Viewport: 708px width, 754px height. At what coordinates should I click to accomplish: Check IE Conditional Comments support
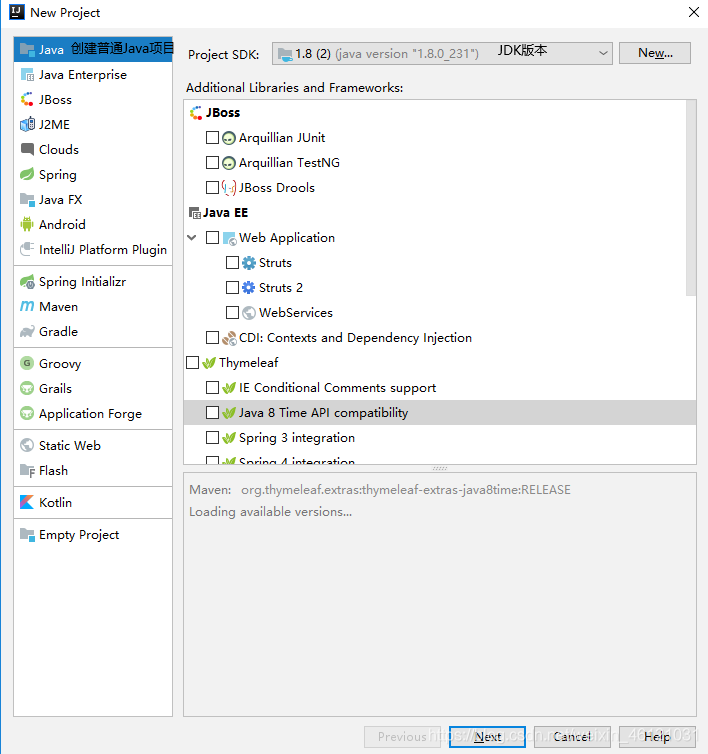point(212,388)
